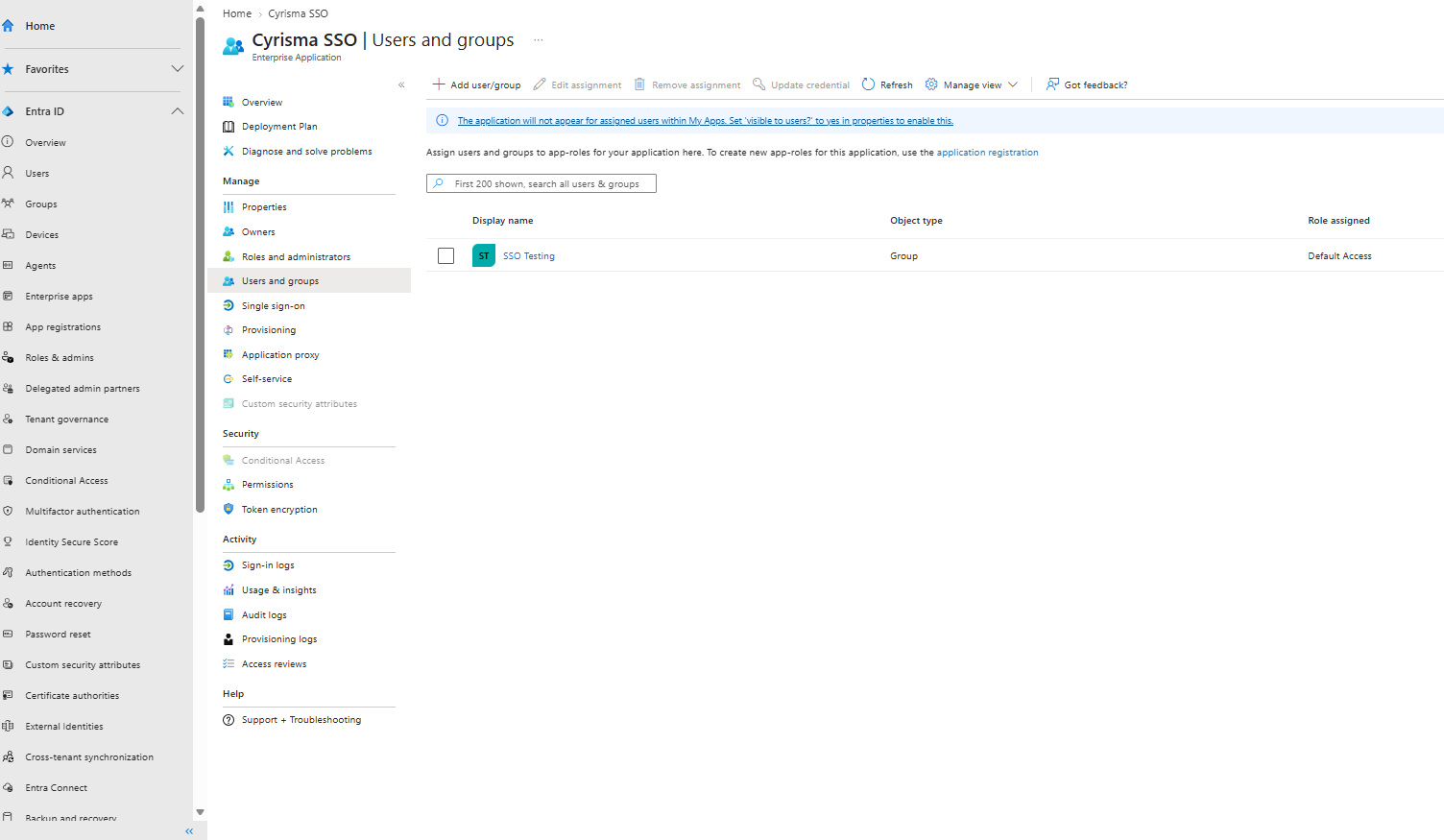Click the Refresh button

coord(887,84)
